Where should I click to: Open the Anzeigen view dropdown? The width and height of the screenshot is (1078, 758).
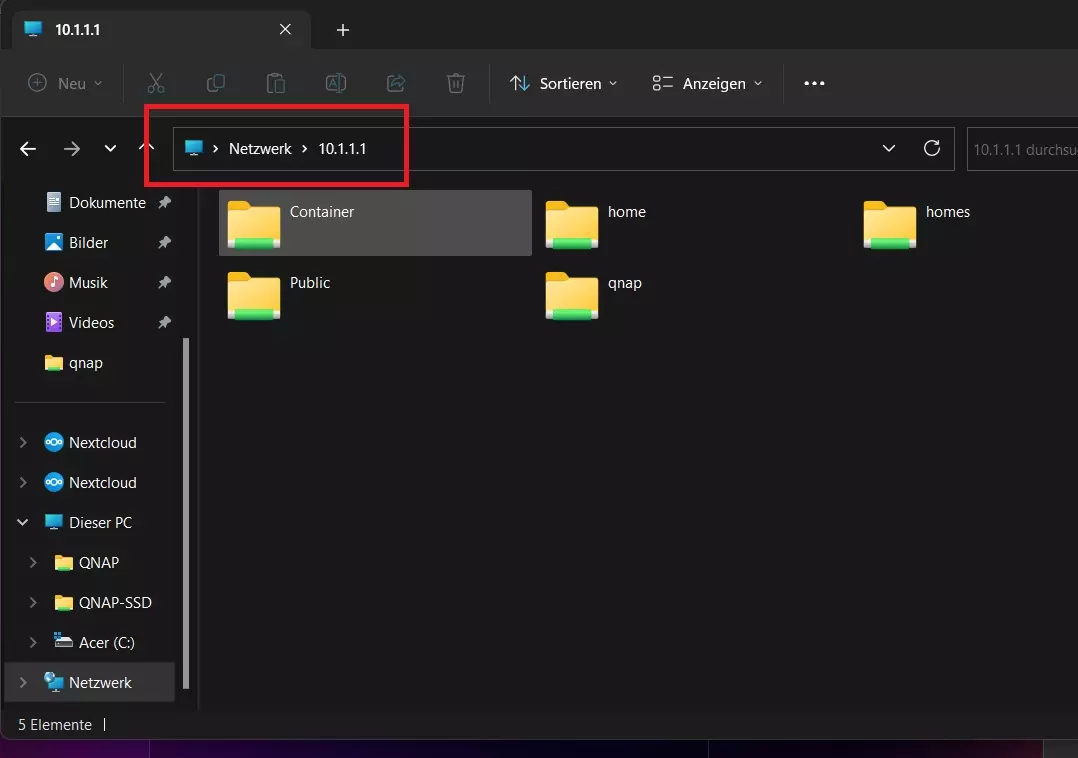click(707, 84)
